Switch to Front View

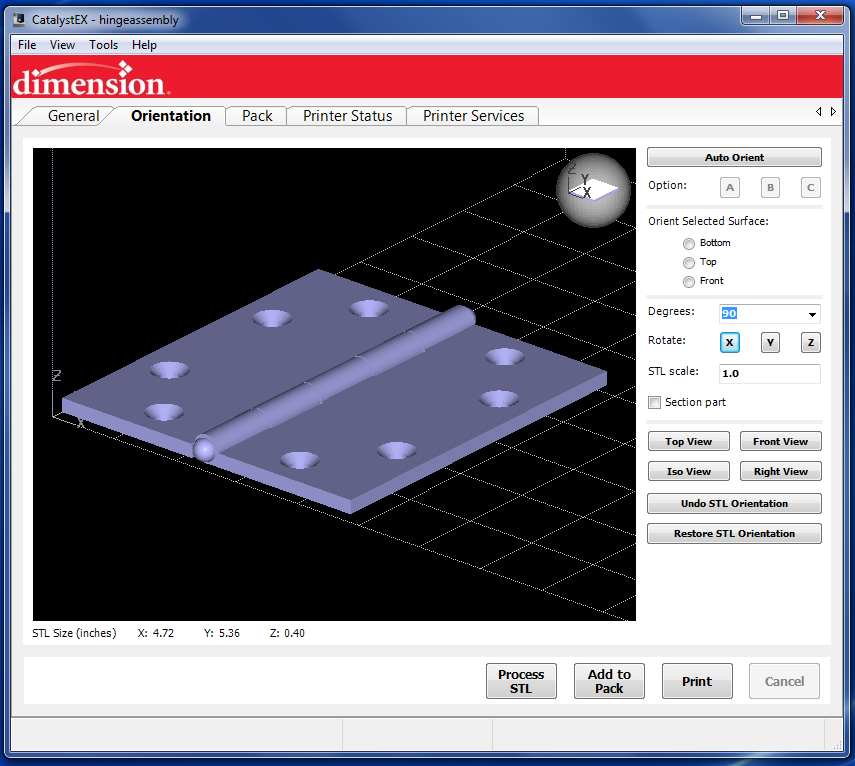coord(780,441)
